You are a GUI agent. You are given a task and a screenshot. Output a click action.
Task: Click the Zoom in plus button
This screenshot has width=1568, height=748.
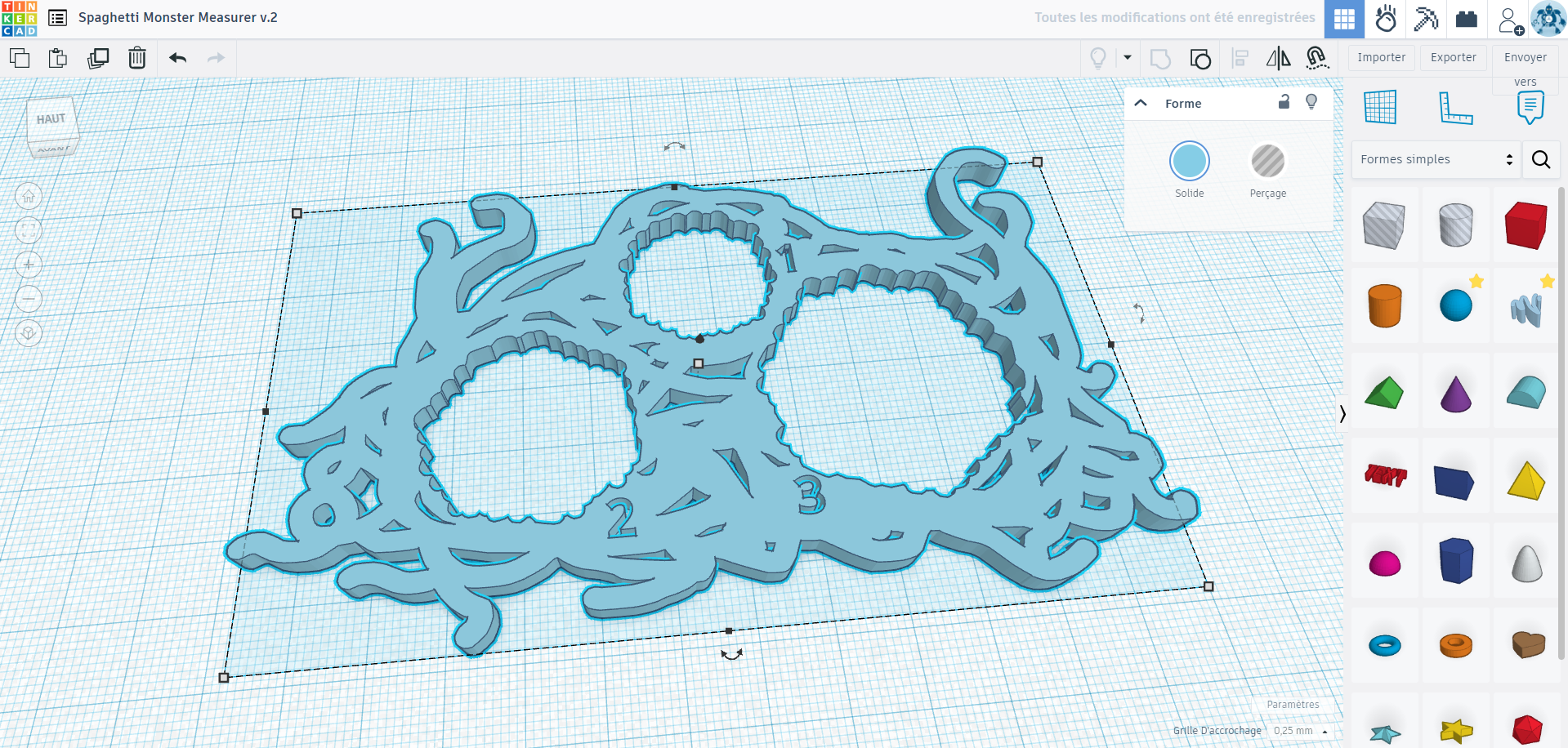click(x=29, y=265)
